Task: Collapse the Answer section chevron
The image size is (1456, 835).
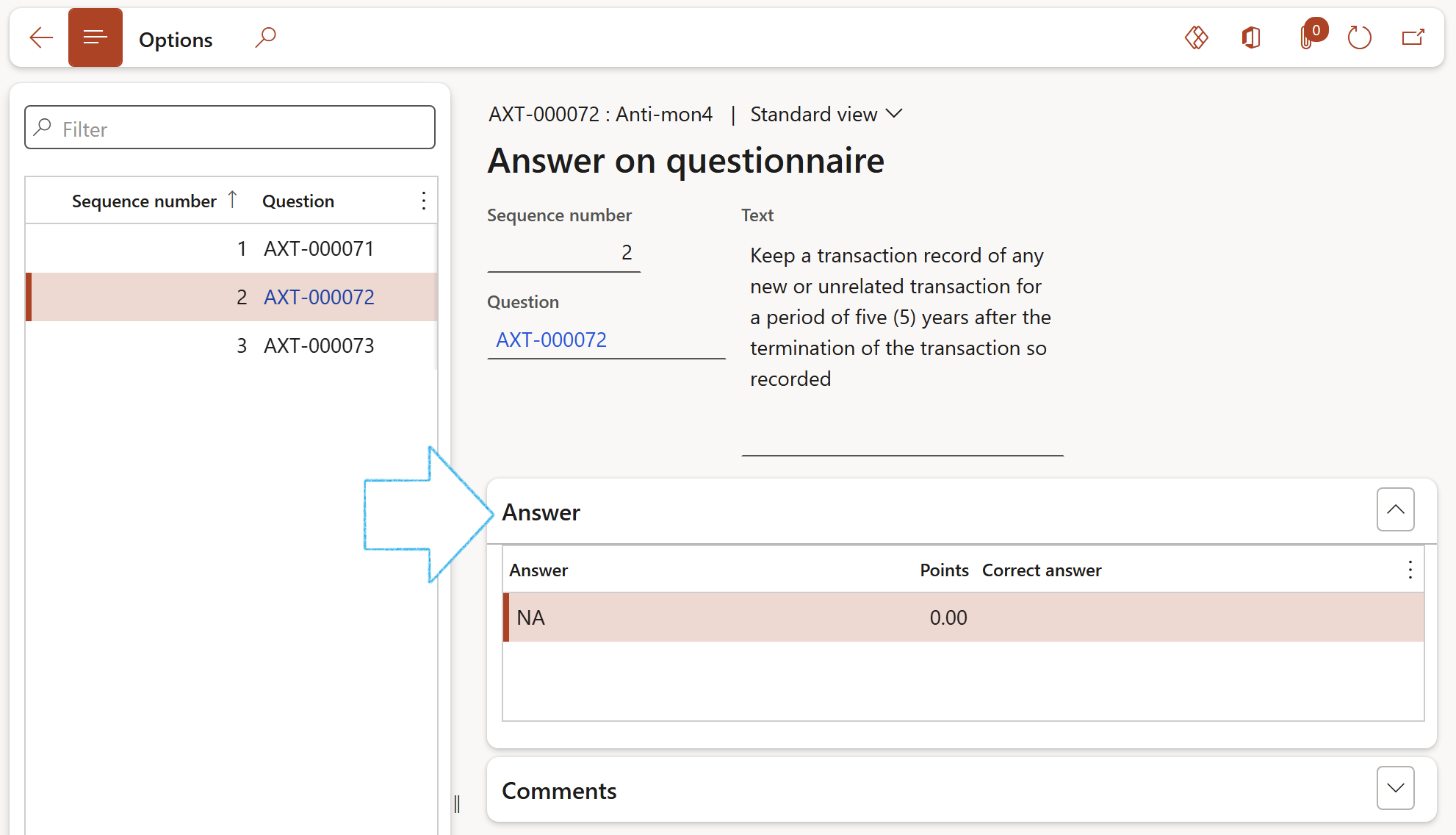Action: (1395, 509)
